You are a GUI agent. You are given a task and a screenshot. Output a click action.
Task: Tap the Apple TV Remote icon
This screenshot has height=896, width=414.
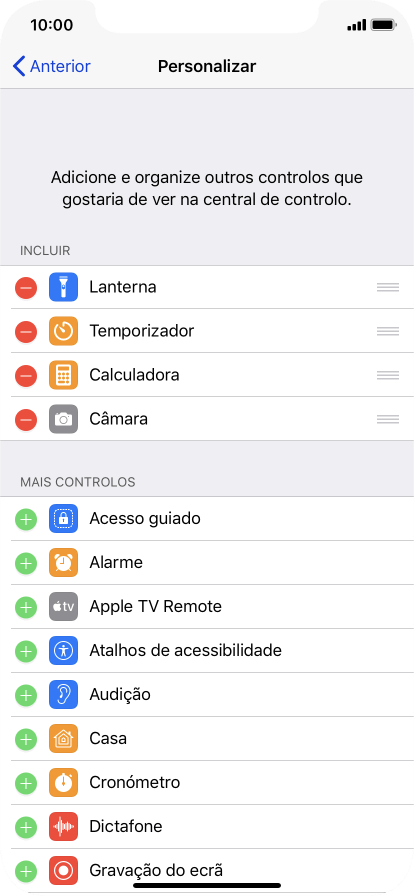(63, 607)
